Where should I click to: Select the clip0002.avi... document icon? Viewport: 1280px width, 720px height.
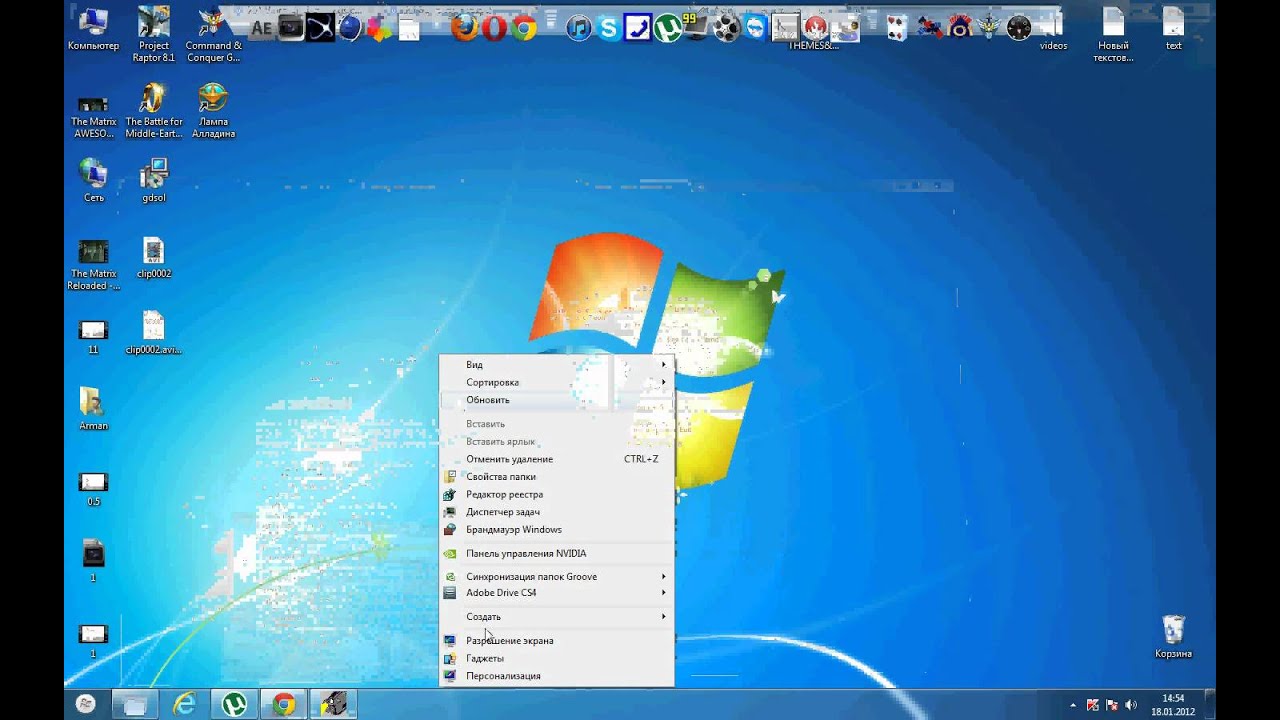(154, 333)
